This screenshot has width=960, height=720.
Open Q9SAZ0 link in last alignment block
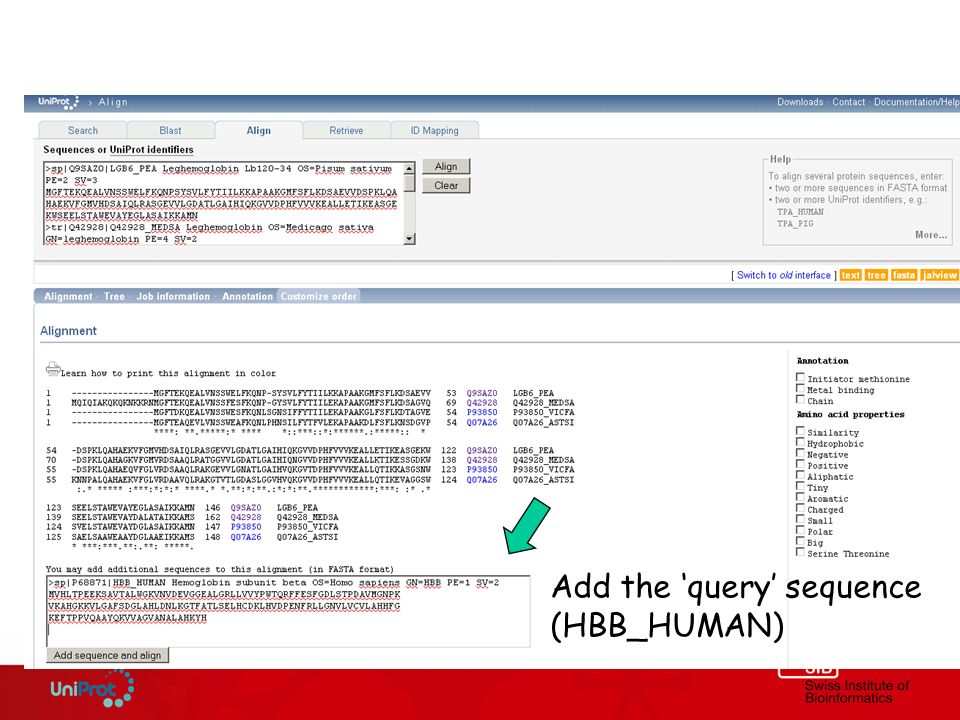coord(246,508)
